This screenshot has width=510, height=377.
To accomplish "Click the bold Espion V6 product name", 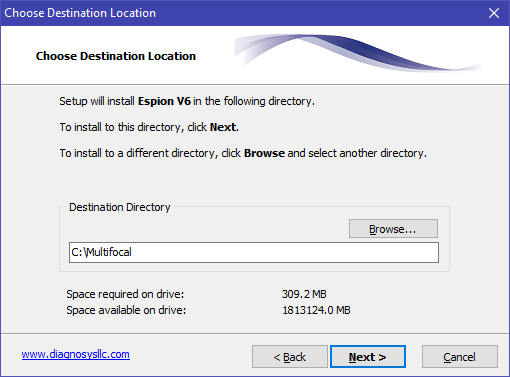I will [164, 101].
